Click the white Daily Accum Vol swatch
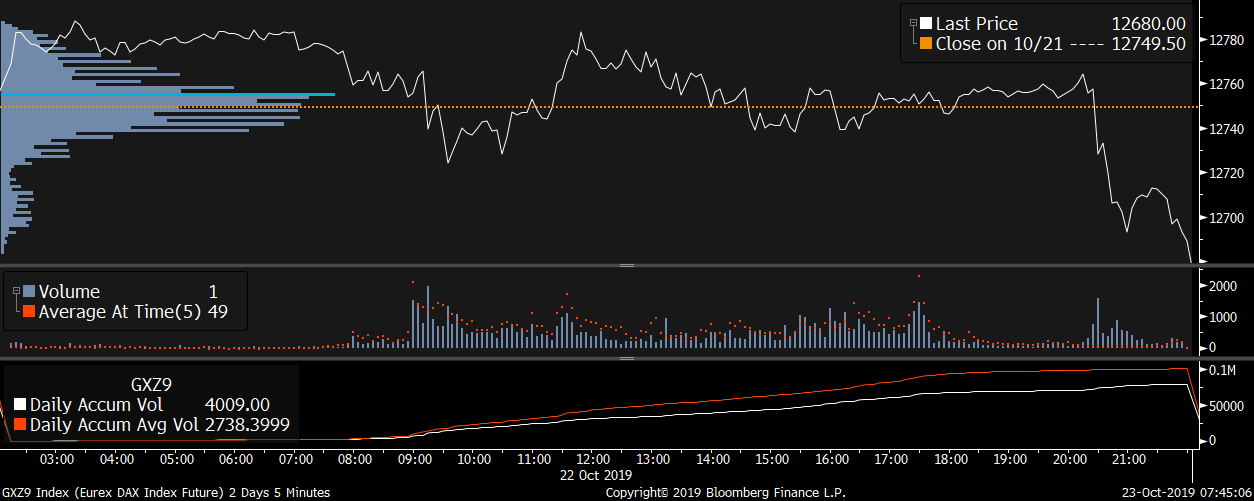1254x501 pixels. 19,405
